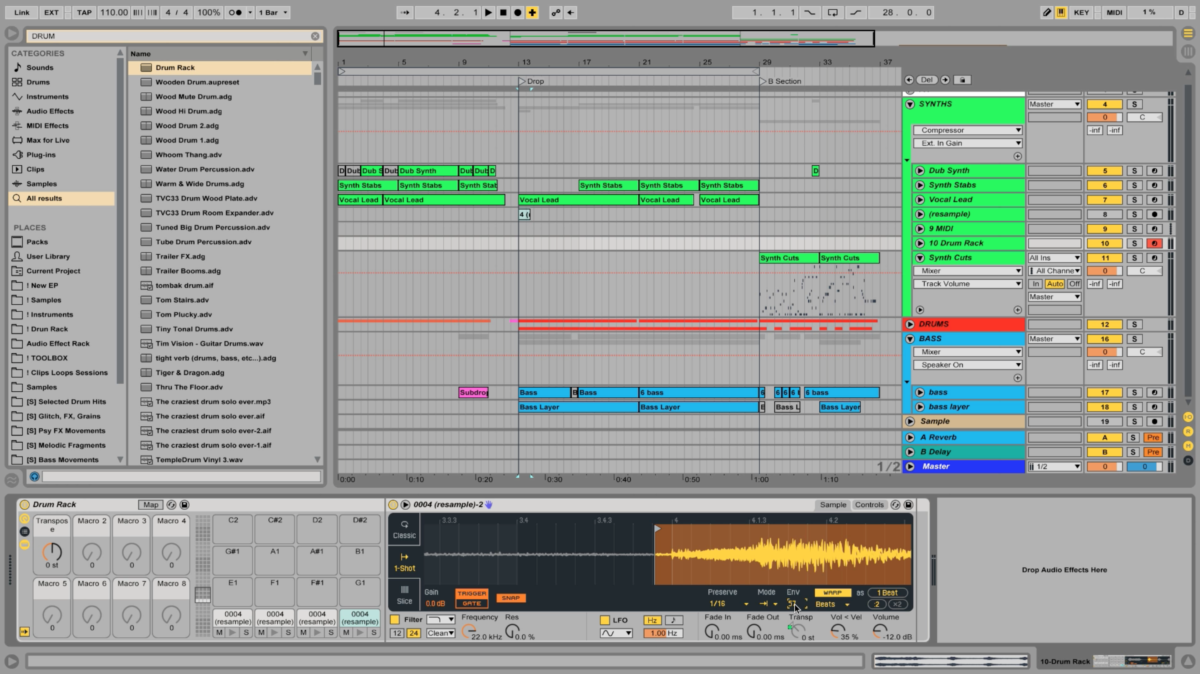Screen dimensions: 1200x674
Task: Switch to the Sample tab in Simpler
Action: coord(832,505)
